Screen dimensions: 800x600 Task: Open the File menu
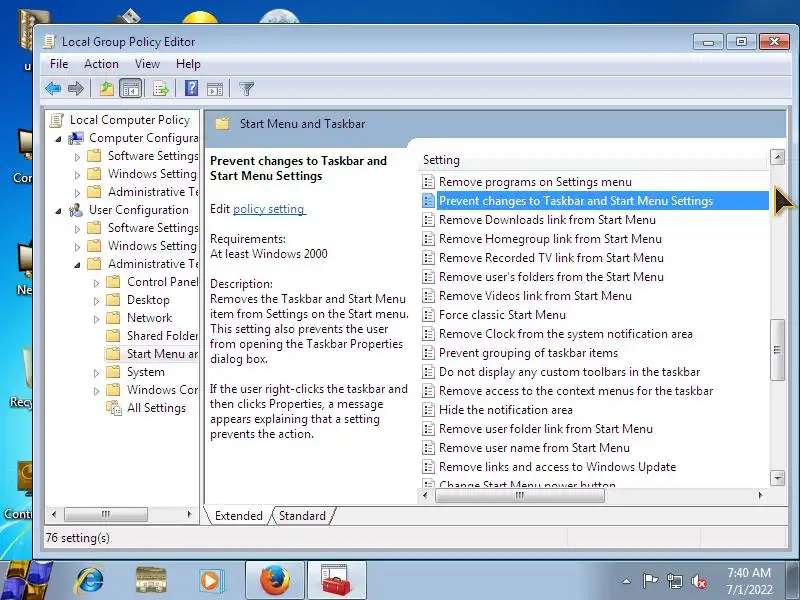tap(59, 64)
